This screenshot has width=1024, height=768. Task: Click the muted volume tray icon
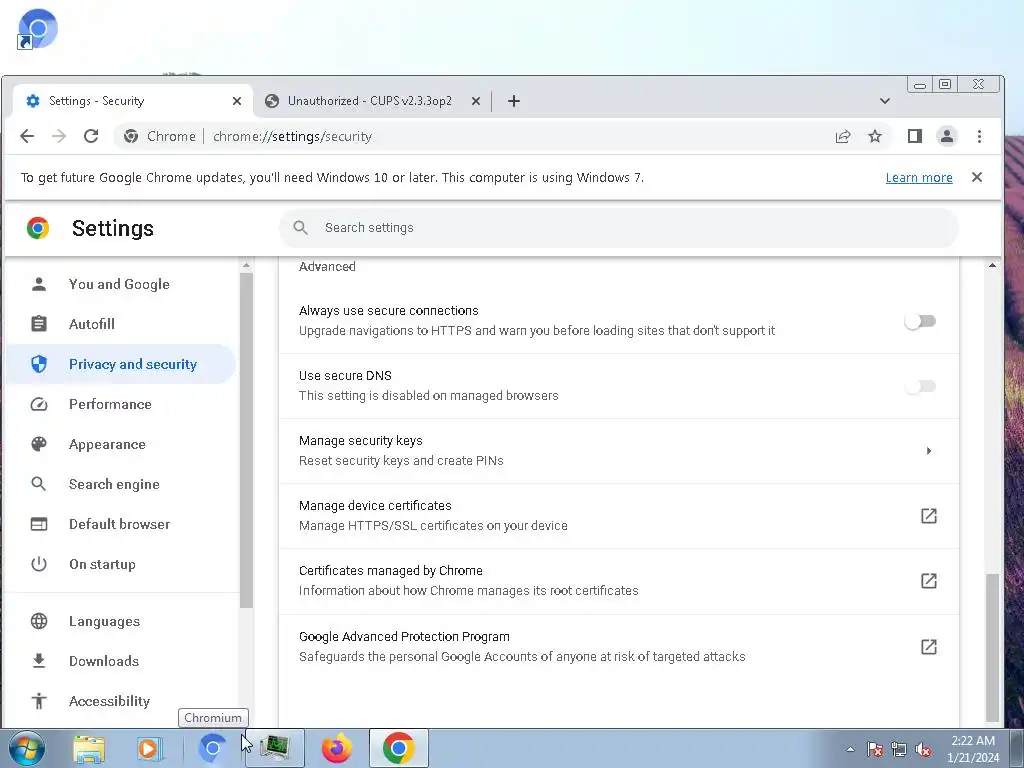click(x=923, y=749)
